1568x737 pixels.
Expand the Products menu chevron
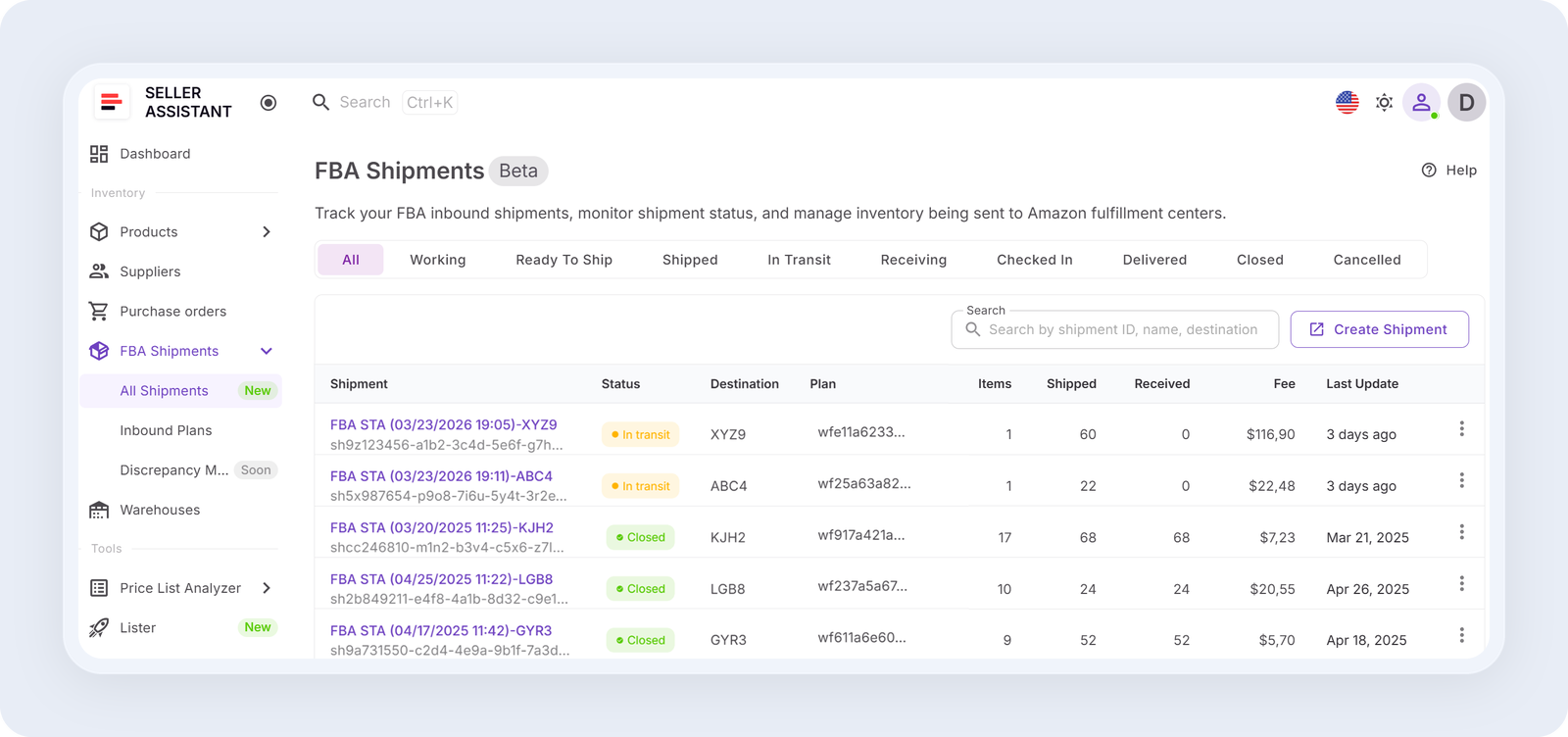tap(267, 232)
